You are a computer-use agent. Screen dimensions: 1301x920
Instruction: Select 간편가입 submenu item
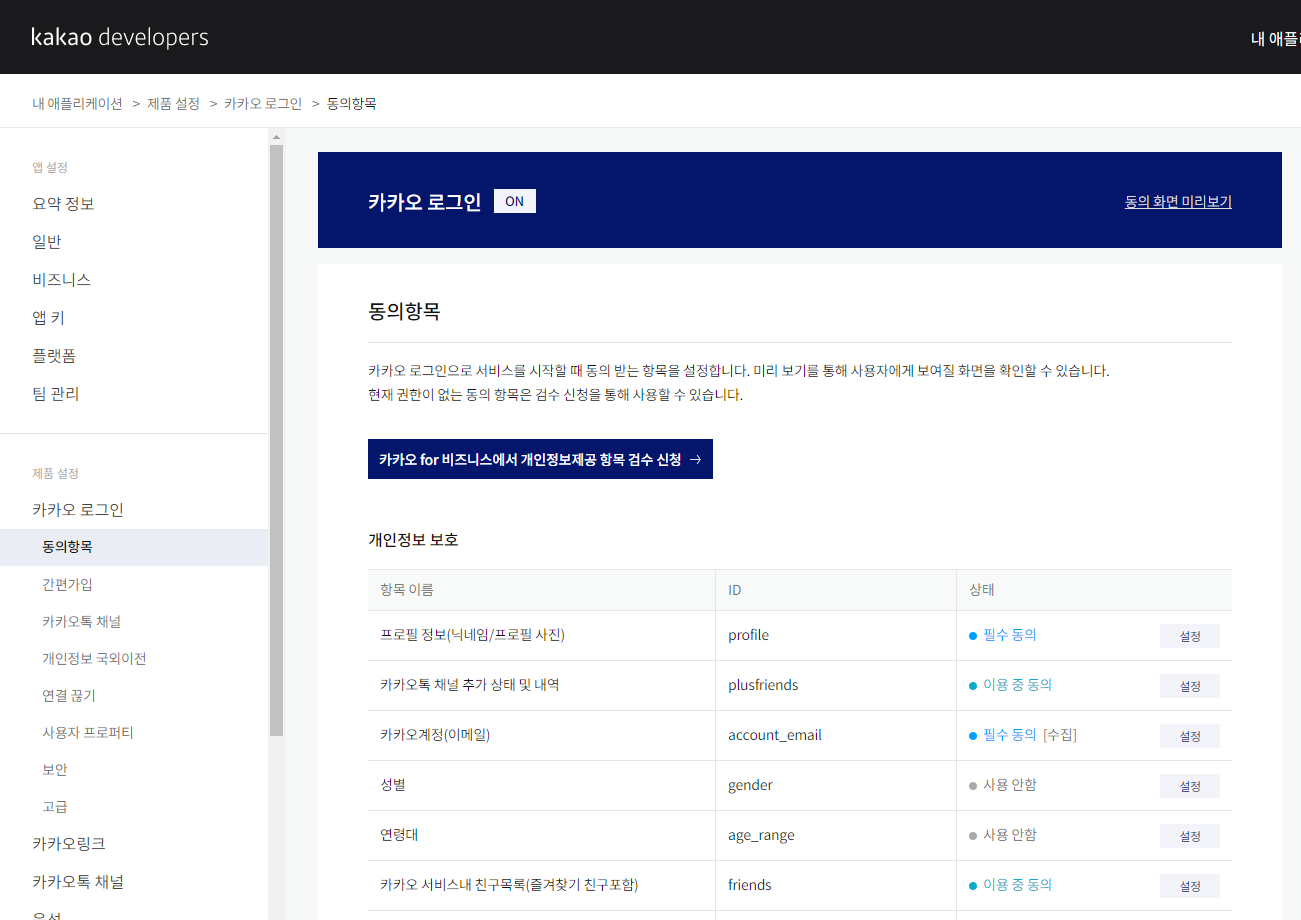tap(67, 584)
